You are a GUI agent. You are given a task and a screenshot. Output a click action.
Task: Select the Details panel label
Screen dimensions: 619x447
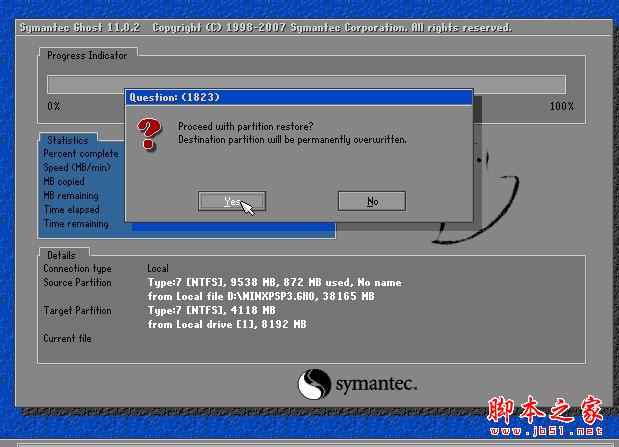61,255
